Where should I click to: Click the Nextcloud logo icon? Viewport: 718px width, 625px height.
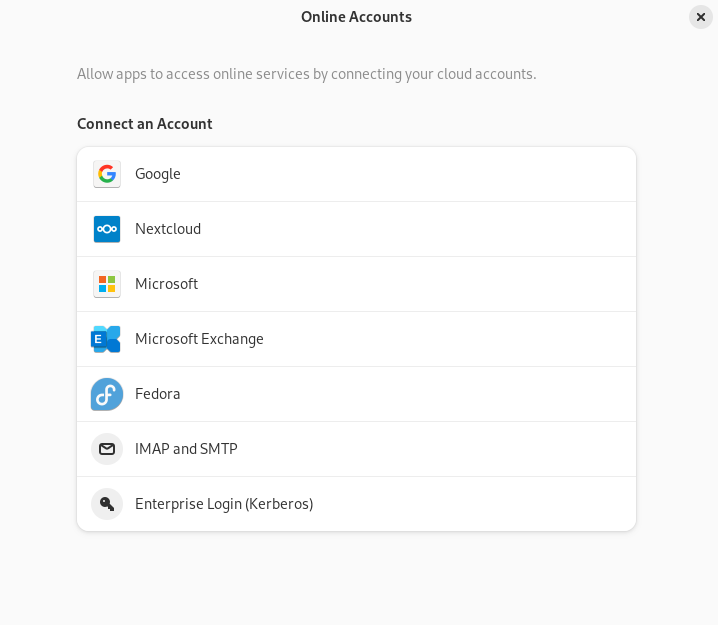(x=107, y=229)
